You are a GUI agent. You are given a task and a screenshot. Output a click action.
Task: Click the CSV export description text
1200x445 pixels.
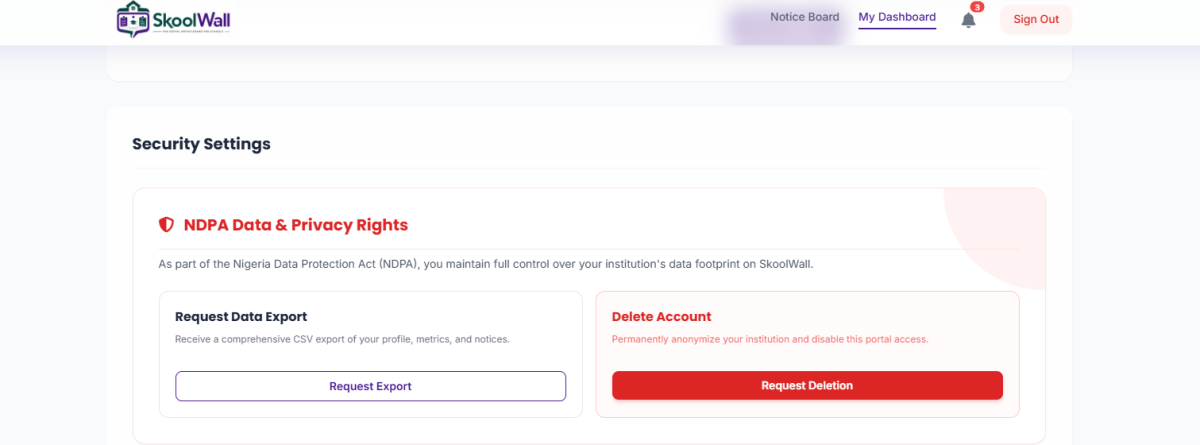click(x=342, y=339)
